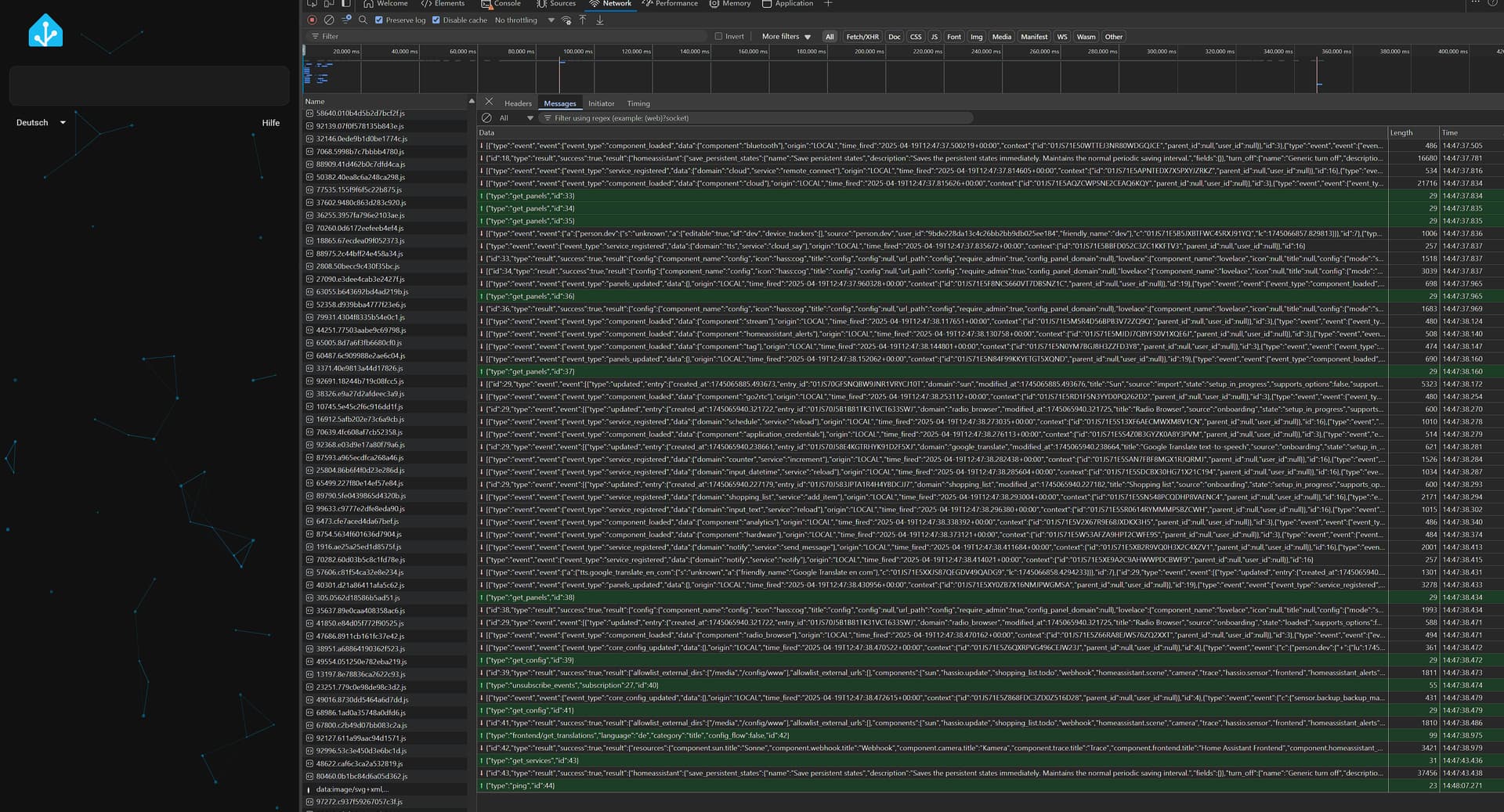Screen dimensions: 1504x812
Task: Clear the network log
Action: tap(329, 20)
